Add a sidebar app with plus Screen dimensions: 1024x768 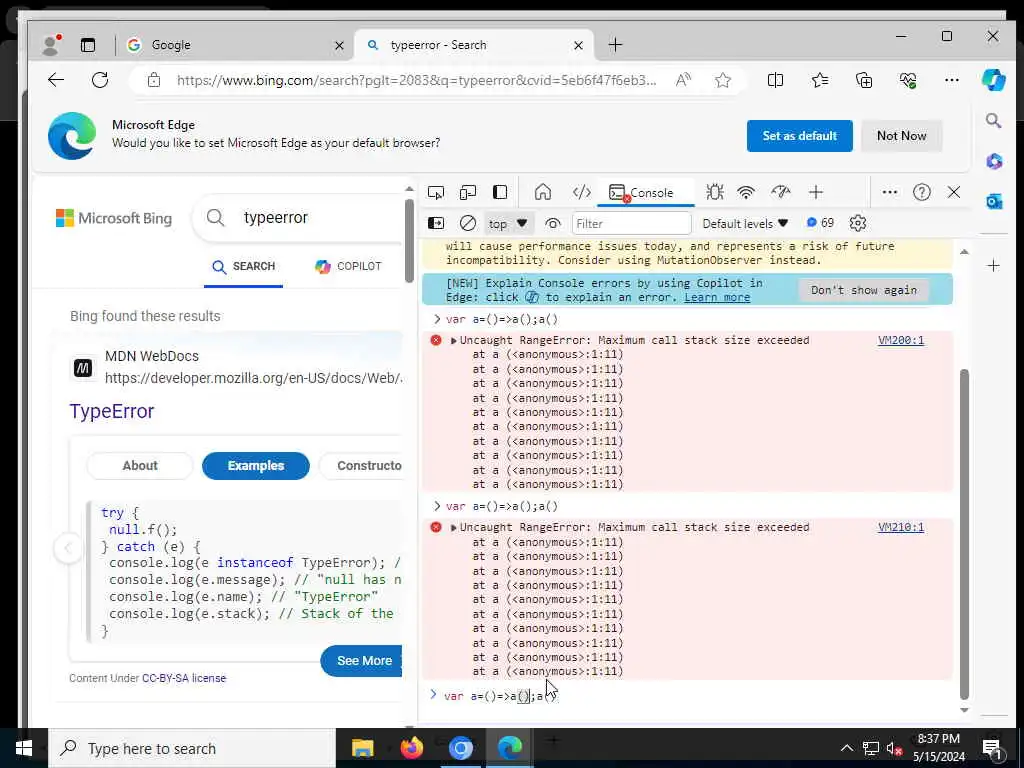pos(993,265)
